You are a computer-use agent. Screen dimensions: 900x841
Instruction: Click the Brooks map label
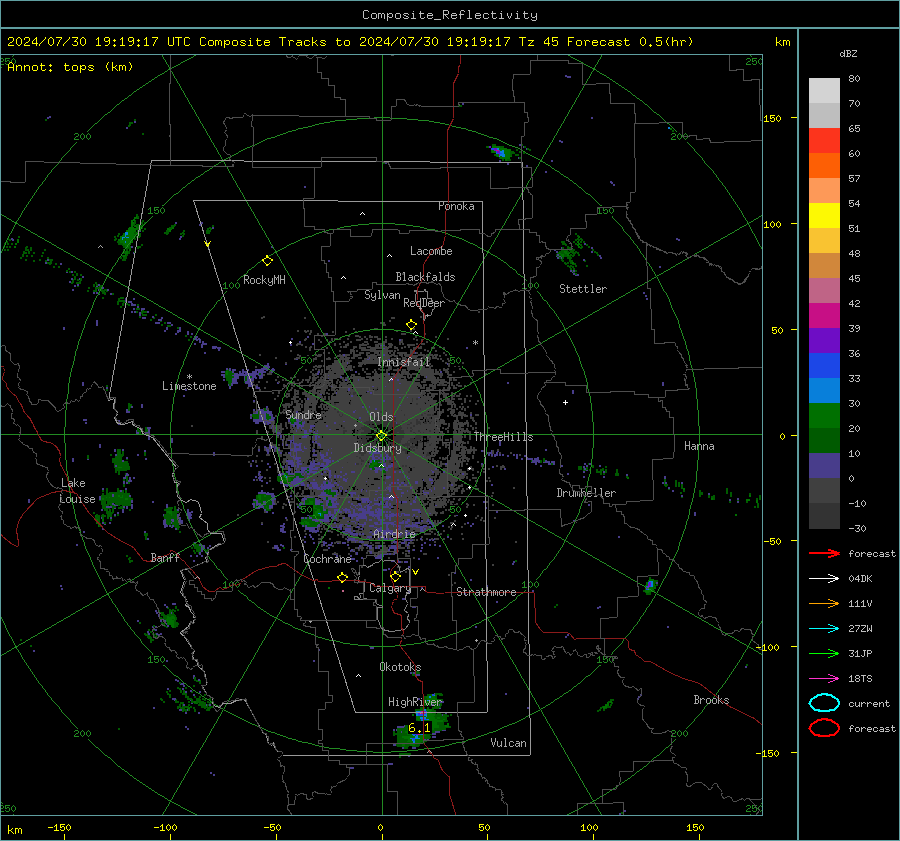[711, 700]
